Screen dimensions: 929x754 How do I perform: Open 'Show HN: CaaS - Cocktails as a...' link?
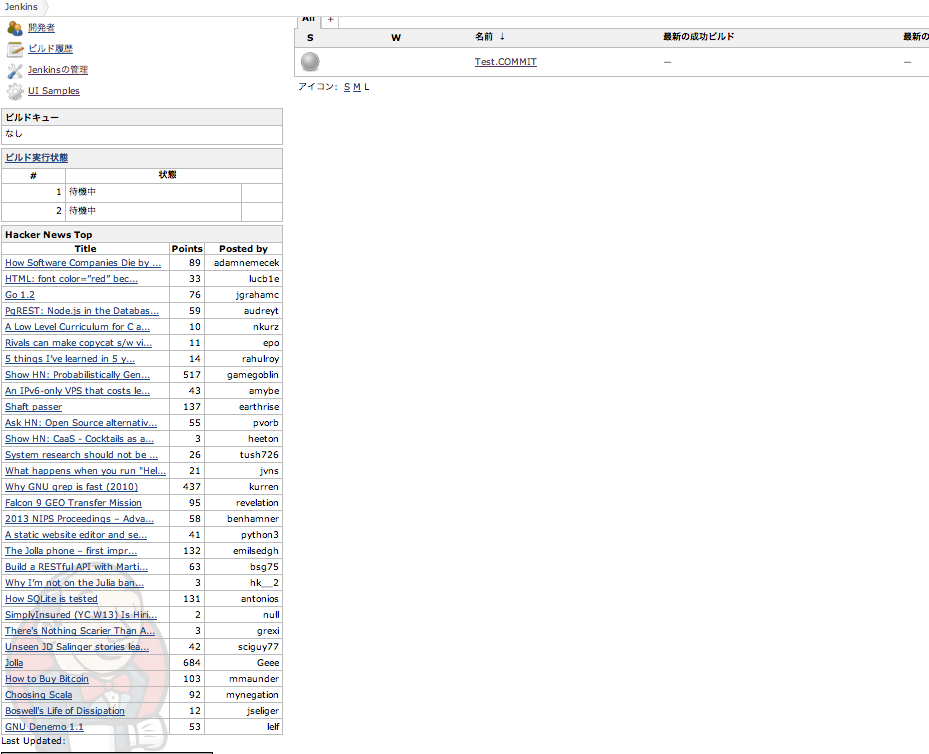pos(79,438)
